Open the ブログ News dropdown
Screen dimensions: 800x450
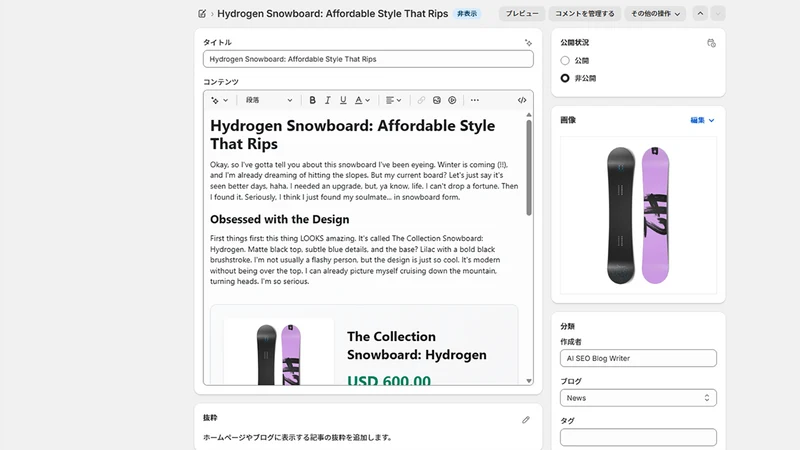pyautogui.click(x=638, y=398)
